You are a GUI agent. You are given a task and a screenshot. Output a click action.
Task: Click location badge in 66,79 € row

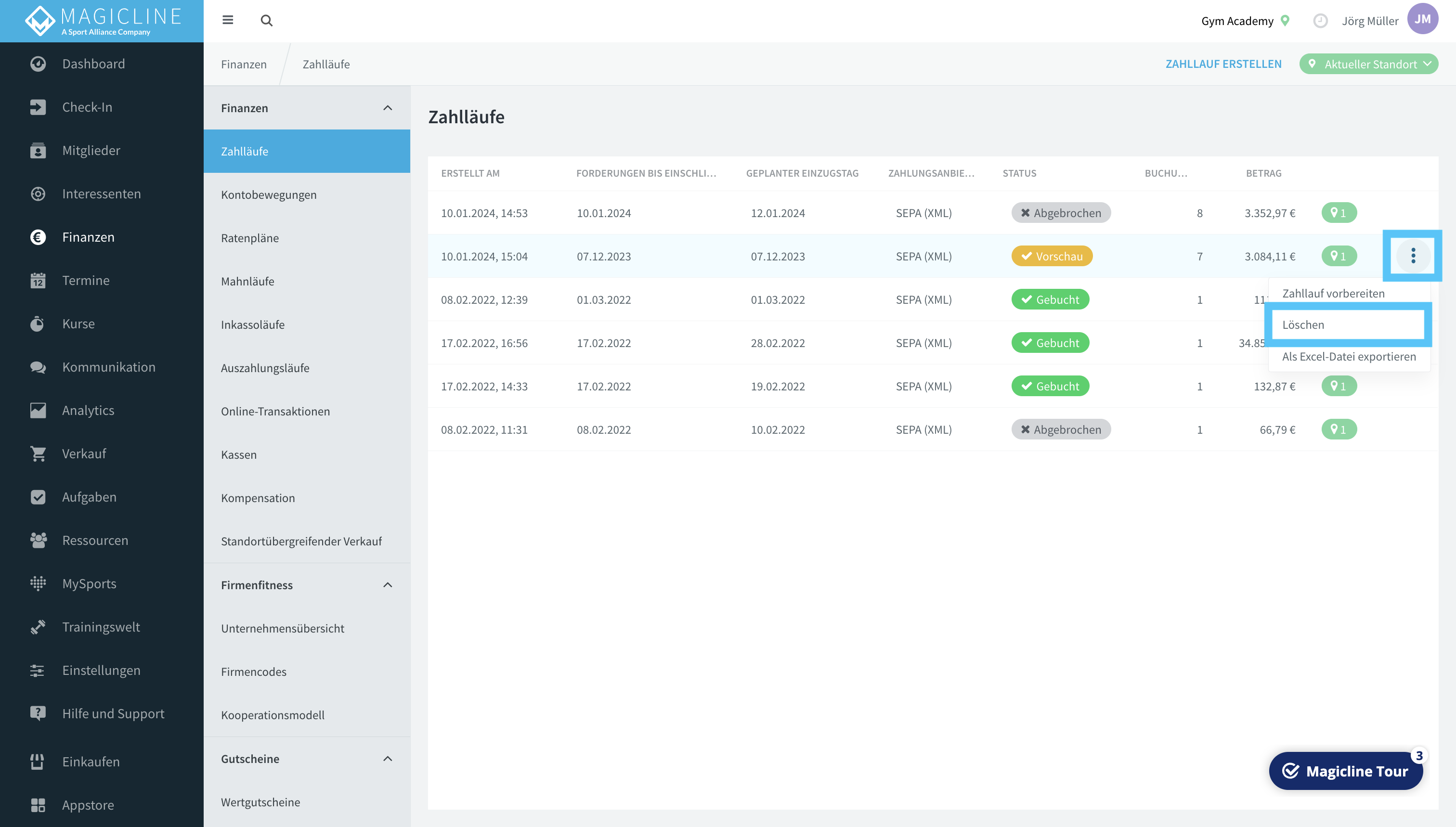1339,429
